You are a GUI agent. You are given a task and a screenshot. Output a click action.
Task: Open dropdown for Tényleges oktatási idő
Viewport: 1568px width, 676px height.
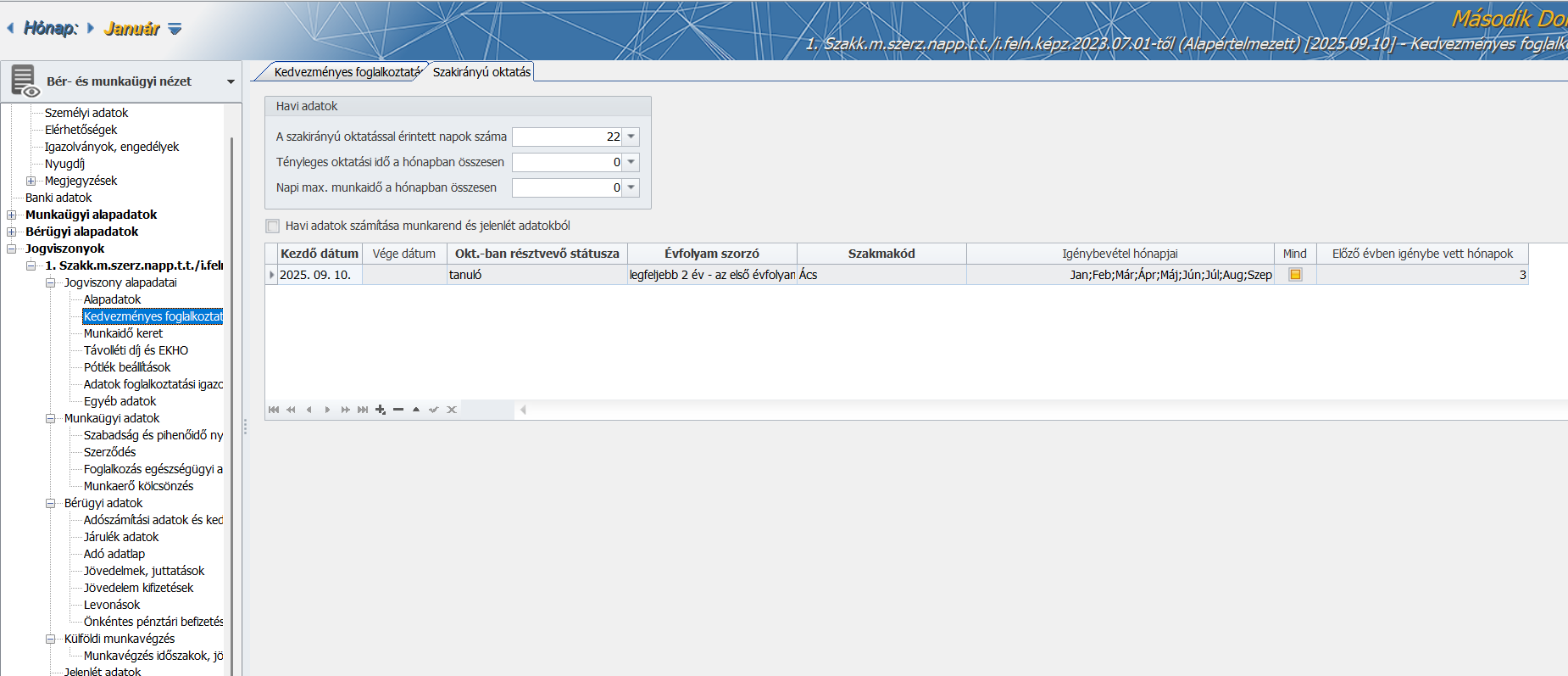click(x=631, y=162)
